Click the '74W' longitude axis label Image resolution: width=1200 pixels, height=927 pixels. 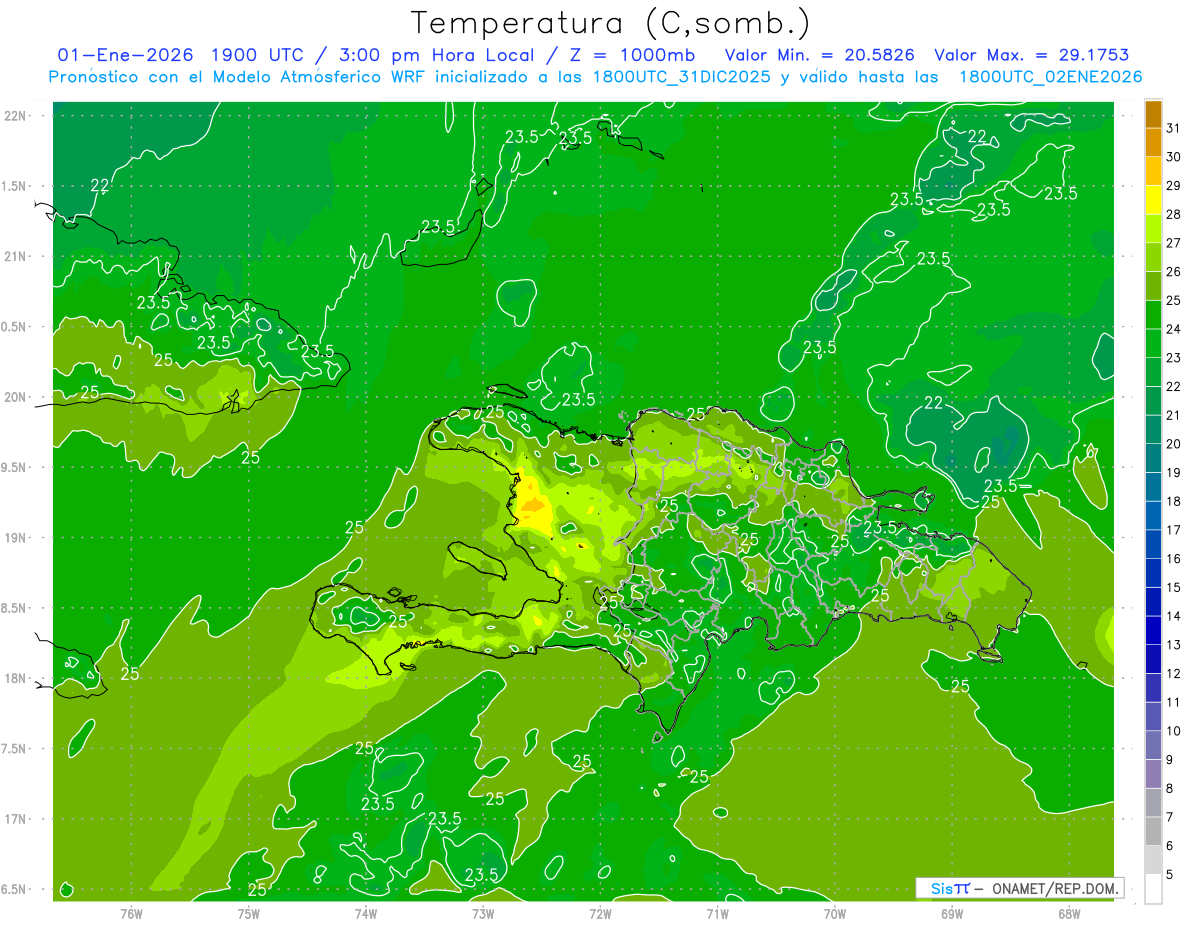click(x=366, y=914)
